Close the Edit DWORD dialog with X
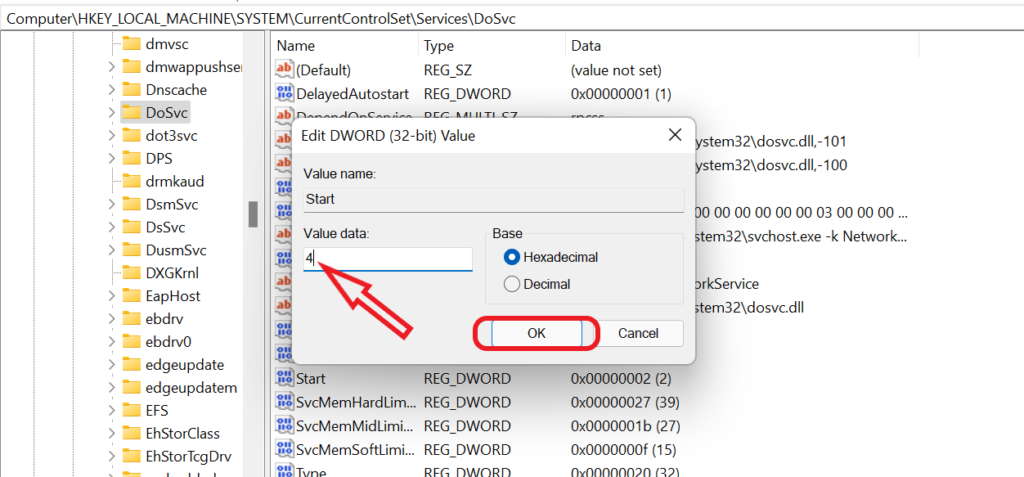 click(x=675, y=135)
